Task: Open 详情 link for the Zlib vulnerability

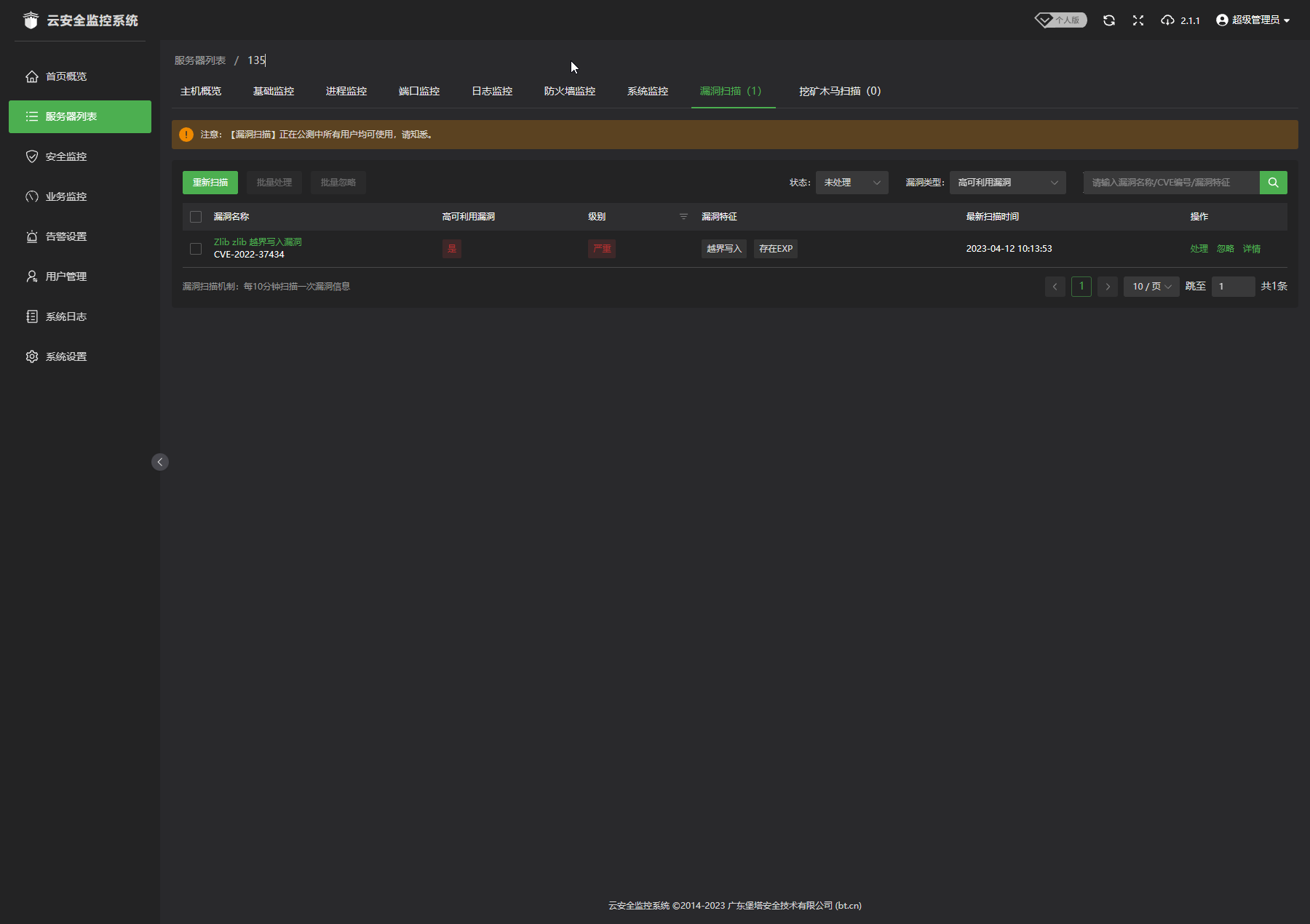Action: click(x=1251, y=249)
